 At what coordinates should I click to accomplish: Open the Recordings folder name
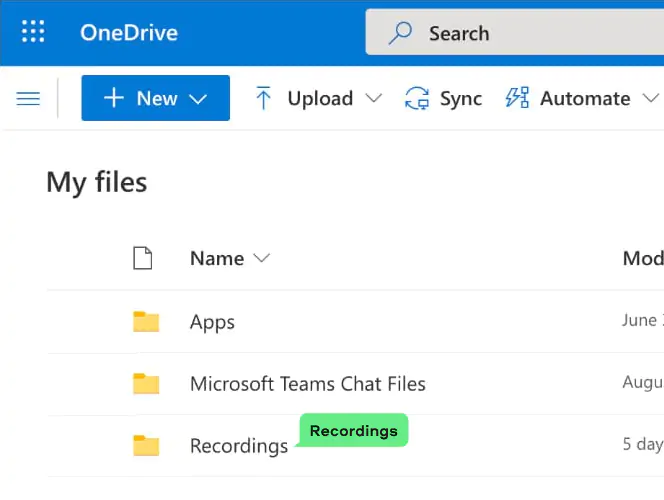(x=239, y=446)
